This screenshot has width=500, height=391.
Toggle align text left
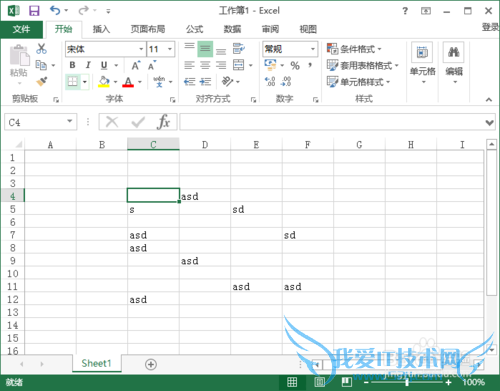click(189, 65)
